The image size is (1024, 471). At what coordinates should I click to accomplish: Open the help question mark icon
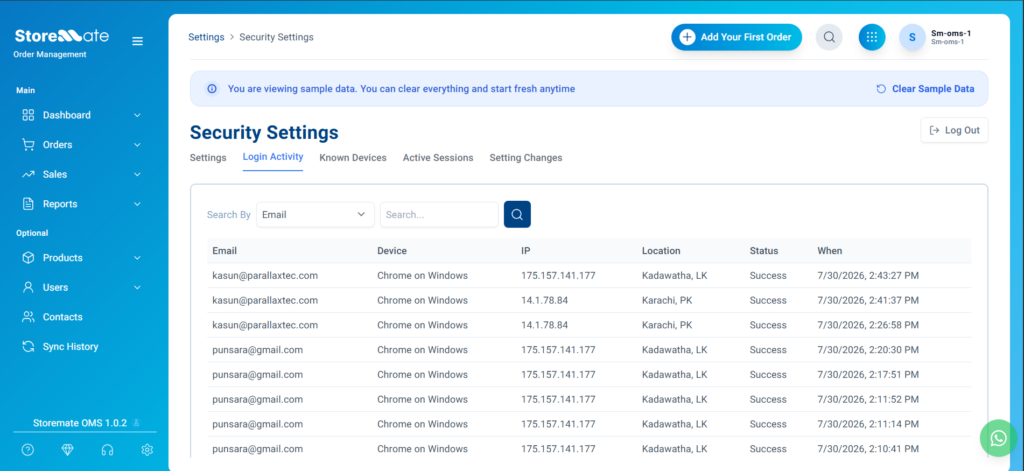pos(27,449)
